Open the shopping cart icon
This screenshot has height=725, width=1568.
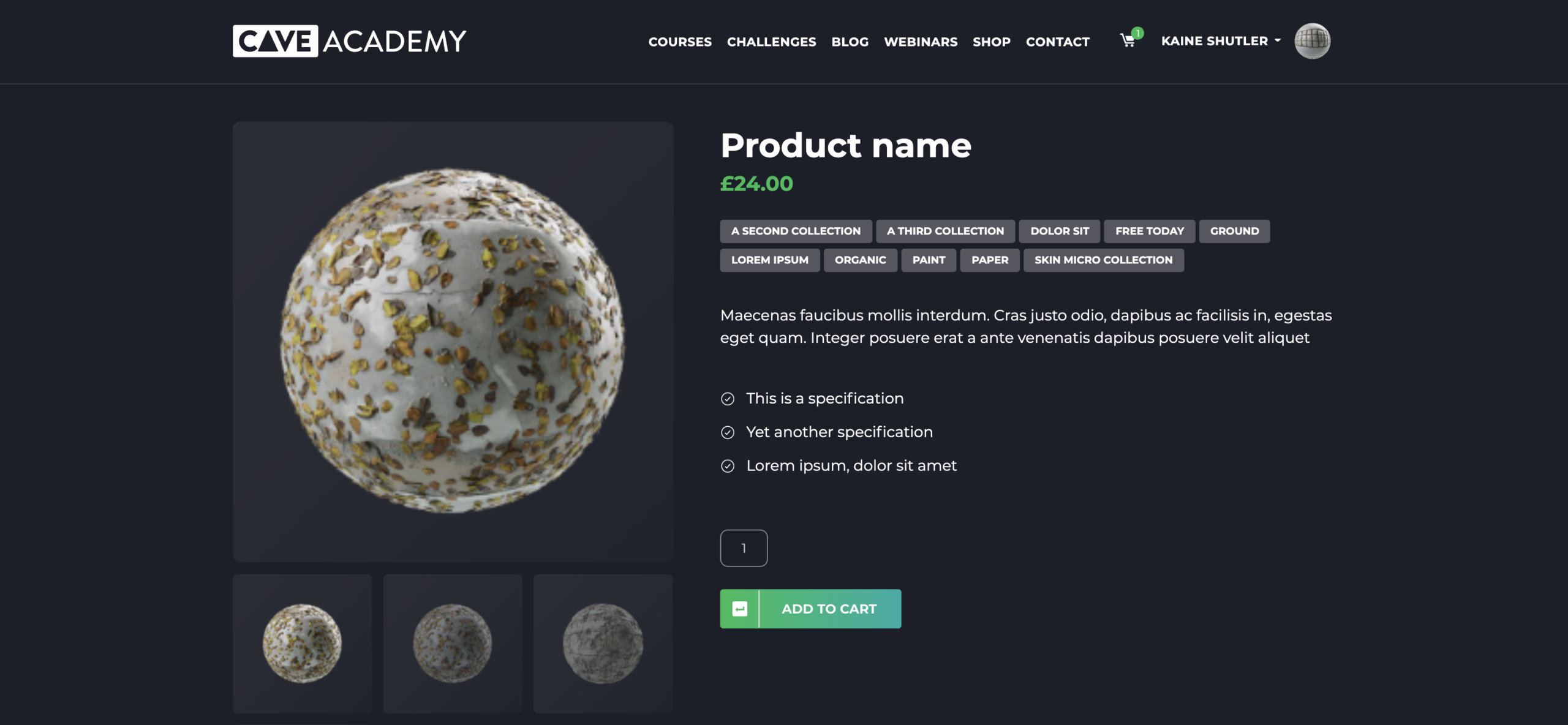point(1128,41)
